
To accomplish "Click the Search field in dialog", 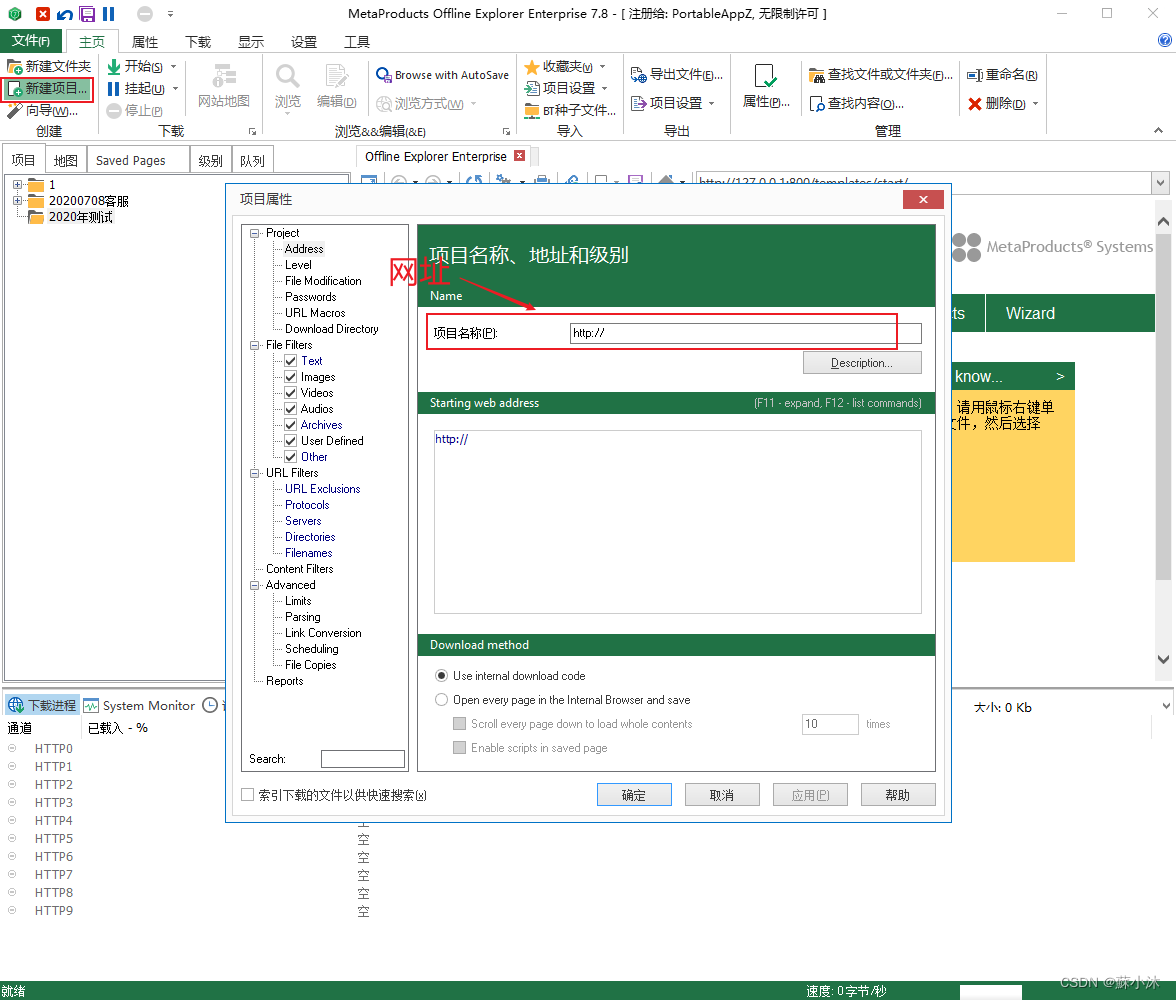I will [362, 759].
